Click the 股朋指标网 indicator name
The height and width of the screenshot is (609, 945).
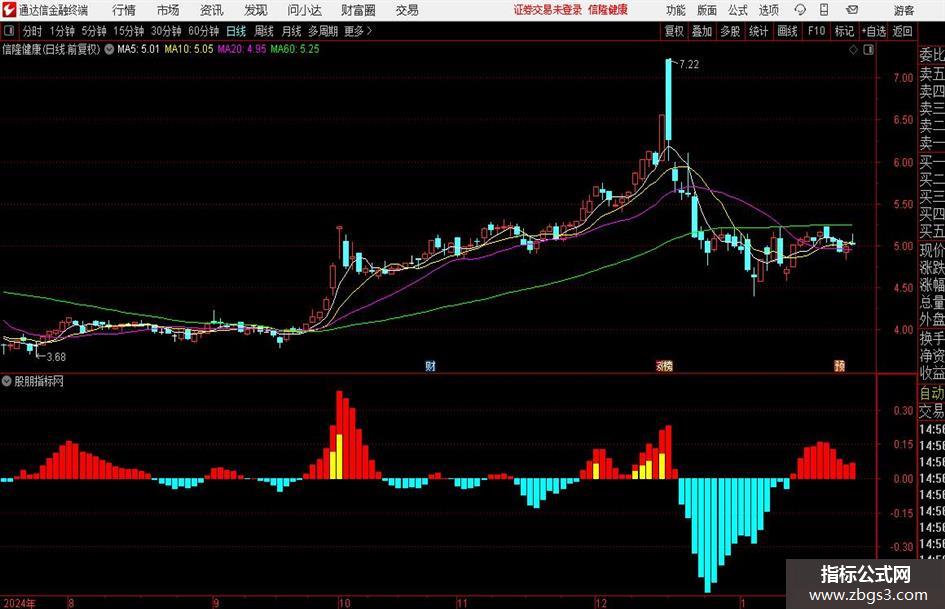click(x=39, y=381)
